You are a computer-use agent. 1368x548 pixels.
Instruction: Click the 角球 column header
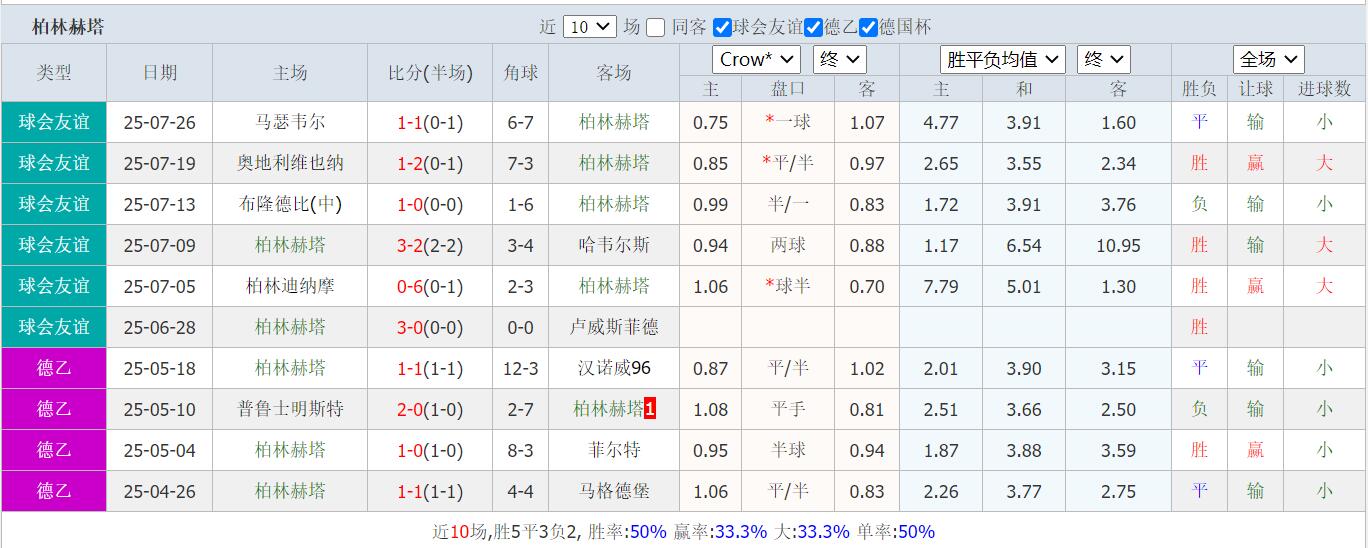[521, 73]
